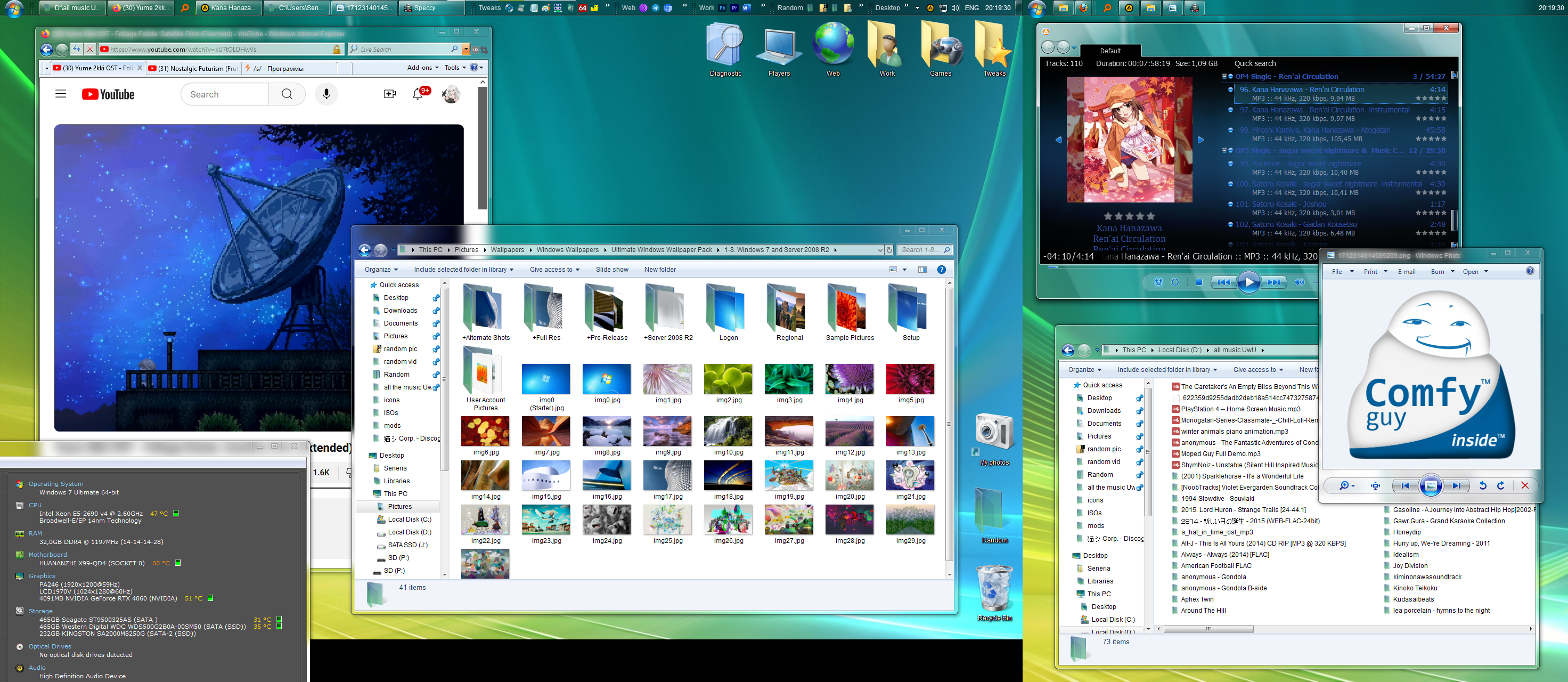Image resolution: width=1568 pixels, height=682 pixels.
Task: Click Photo Viewer fit to window icon
Action: pos(1375,485)
